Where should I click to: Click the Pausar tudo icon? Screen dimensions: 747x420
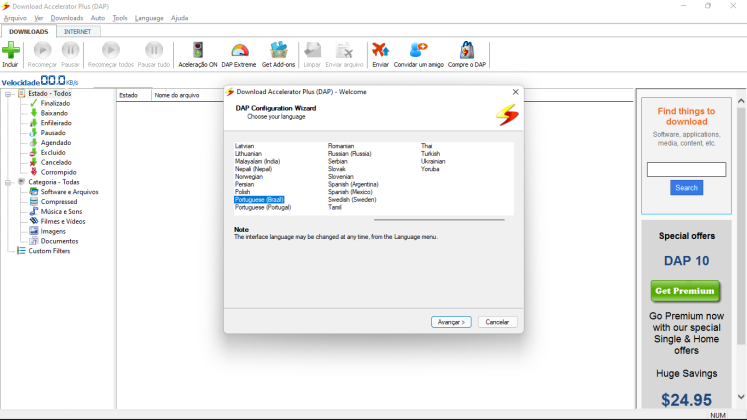pos(154,50)
